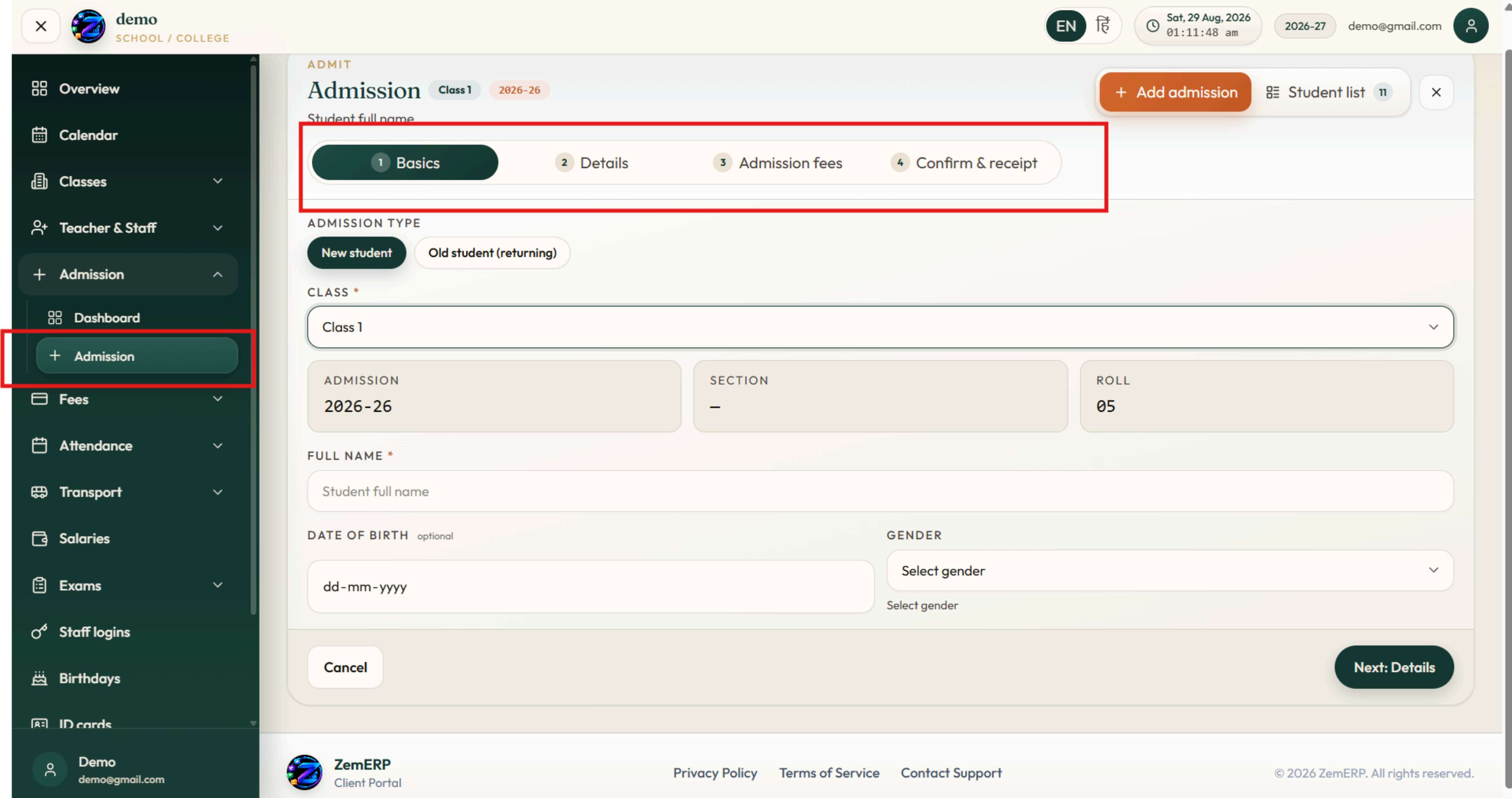Choose New student admission type

point(356,253)
